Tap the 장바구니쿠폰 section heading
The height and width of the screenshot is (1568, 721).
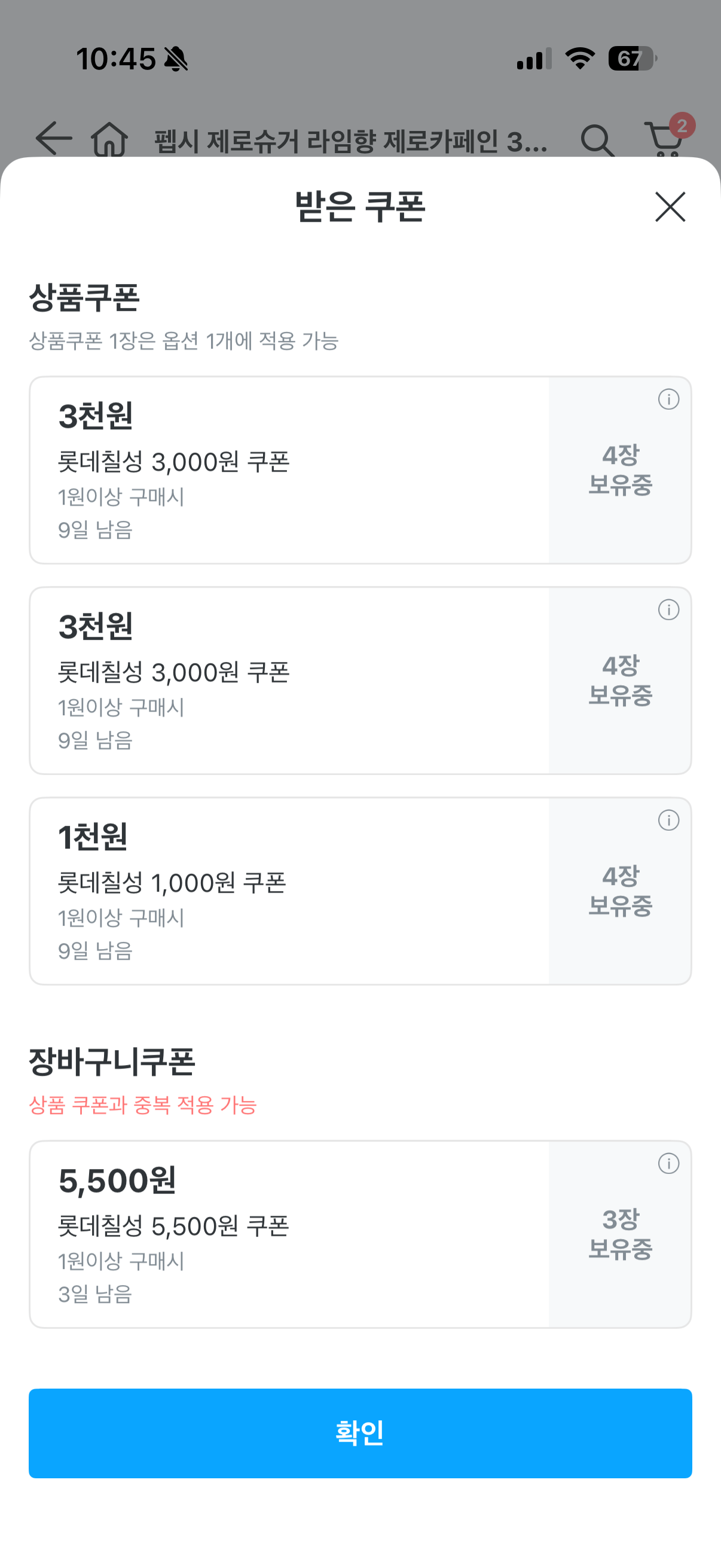112,1061
